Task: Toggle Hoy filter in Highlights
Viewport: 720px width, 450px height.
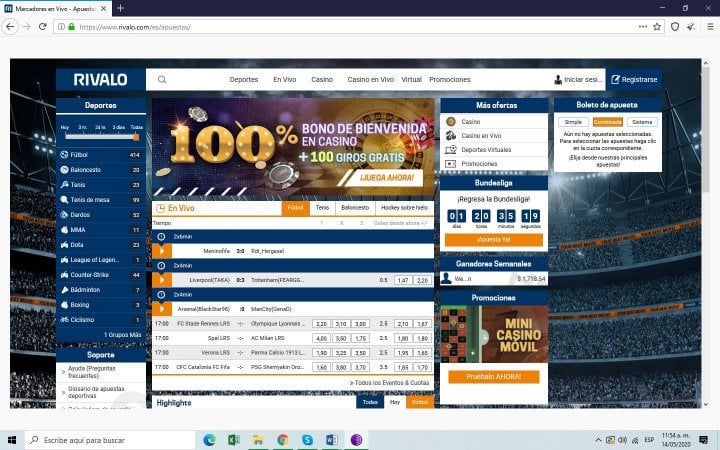Action: (395, 402)
